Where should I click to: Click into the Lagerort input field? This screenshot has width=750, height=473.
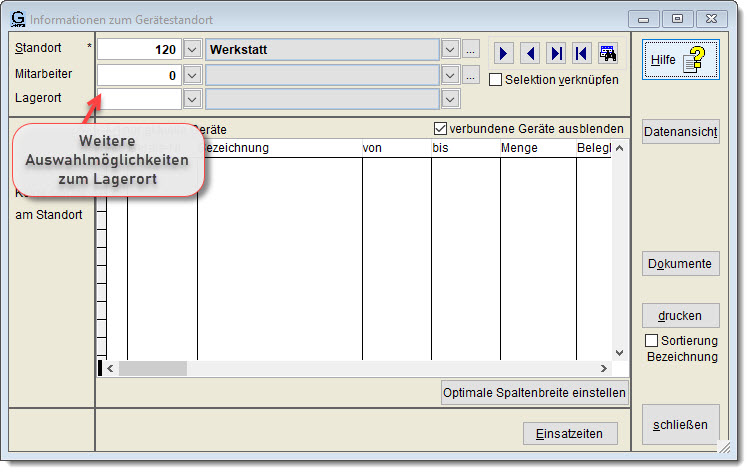[139, 99]
